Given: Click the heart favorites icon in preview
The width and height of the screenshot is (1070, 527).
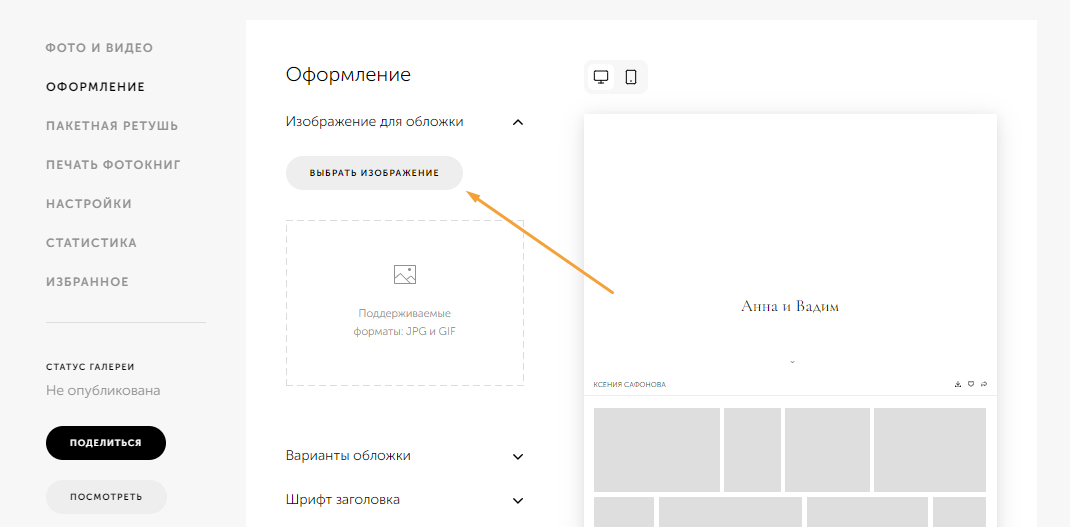Looking at the screenshot, I should point(971,384).
